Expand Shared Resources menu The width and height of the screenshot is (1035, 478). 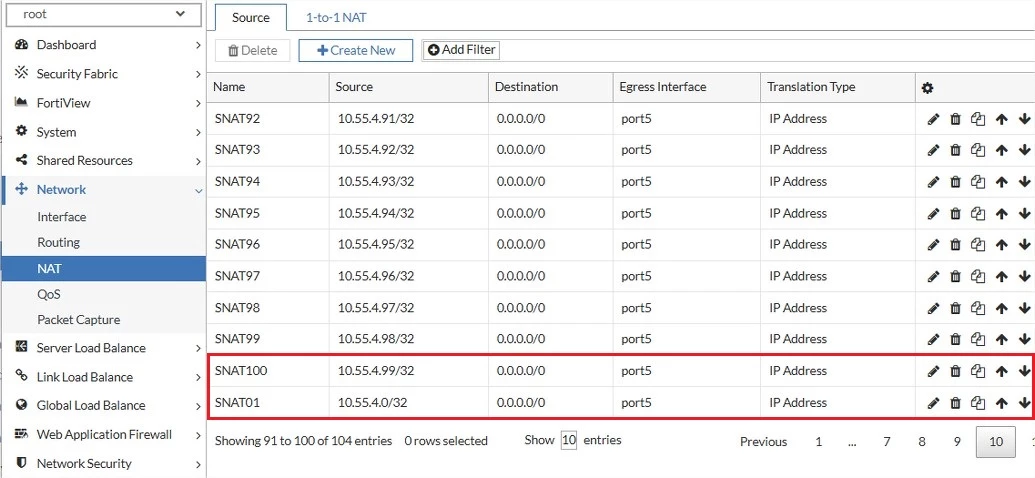(x=103, y=160)
